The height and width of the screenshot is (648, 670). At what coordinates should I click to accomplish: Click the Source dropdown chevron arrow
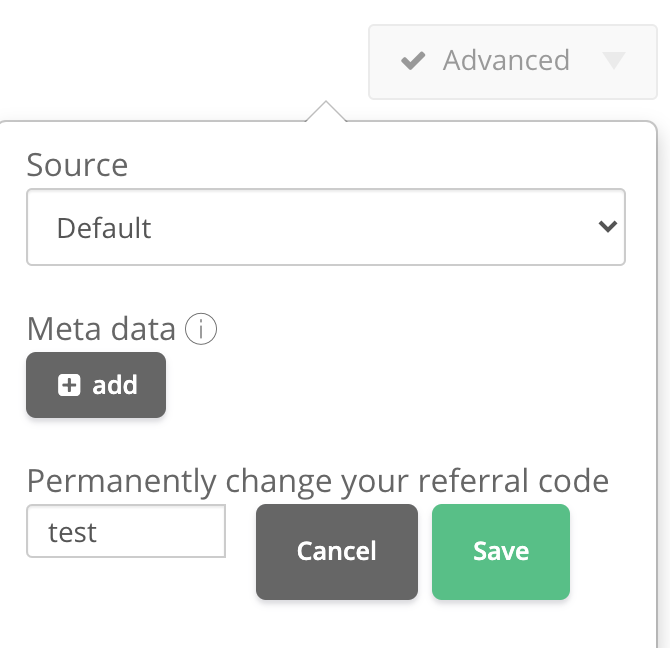[x=606, y=227]
